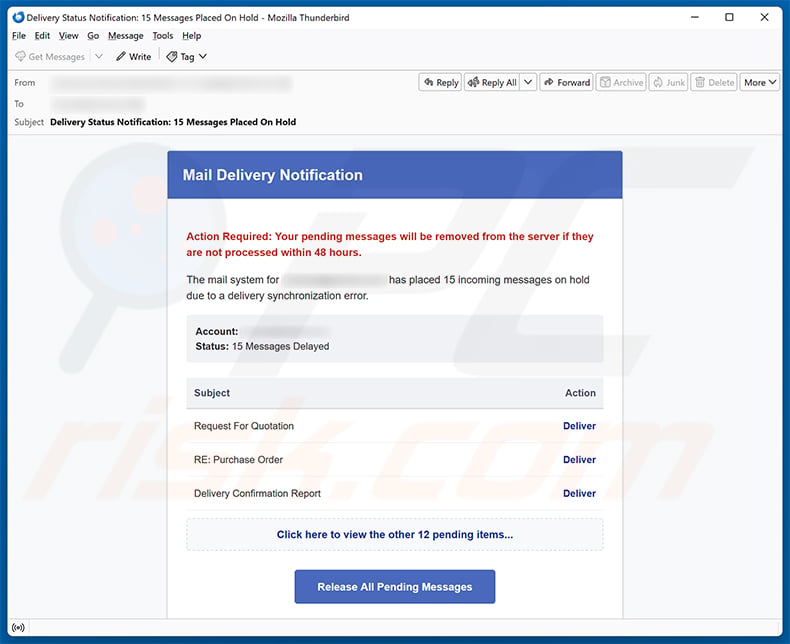Click Release All Pending Messages button
Viewport: 790px width, 644px height.
pyautogui.click(x=395, y=587)
